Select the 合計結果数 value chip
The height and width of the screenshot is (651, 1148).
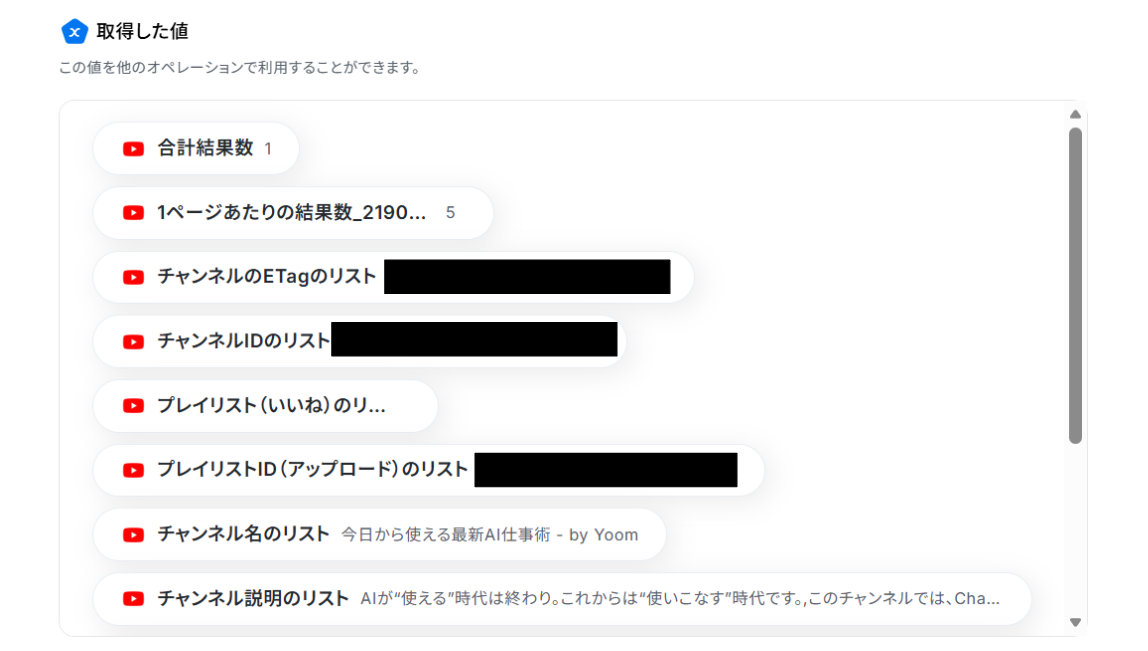(x=196, y=149)
